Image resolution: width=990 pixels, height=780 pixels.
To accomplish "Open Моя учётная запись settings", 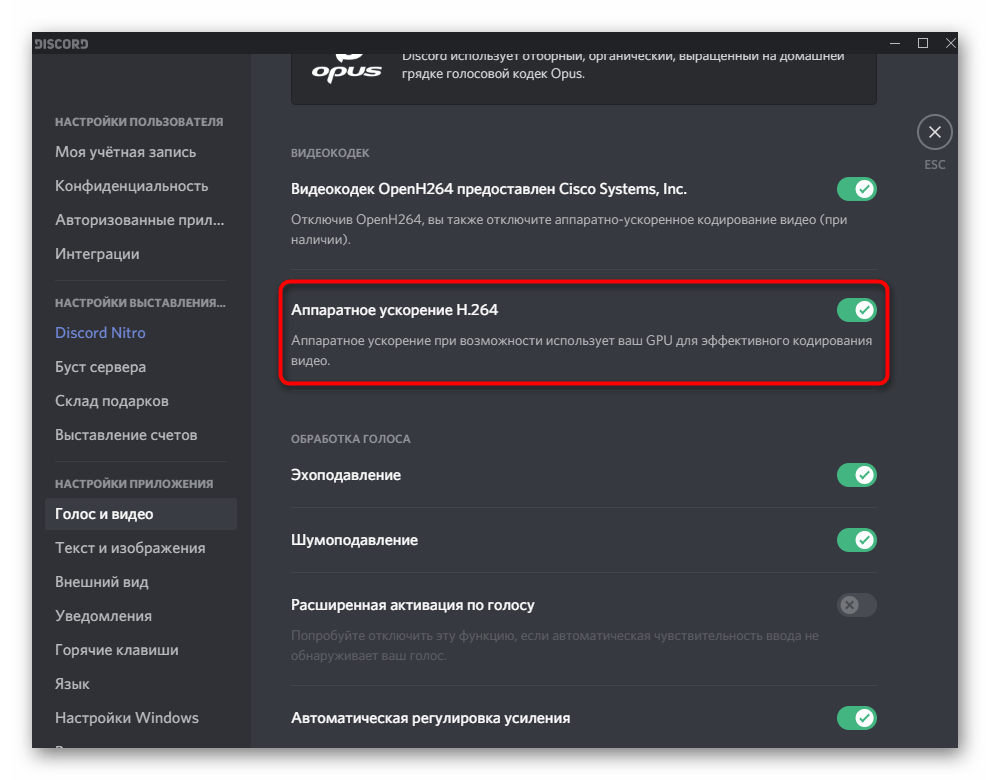I will click(126, 152).
